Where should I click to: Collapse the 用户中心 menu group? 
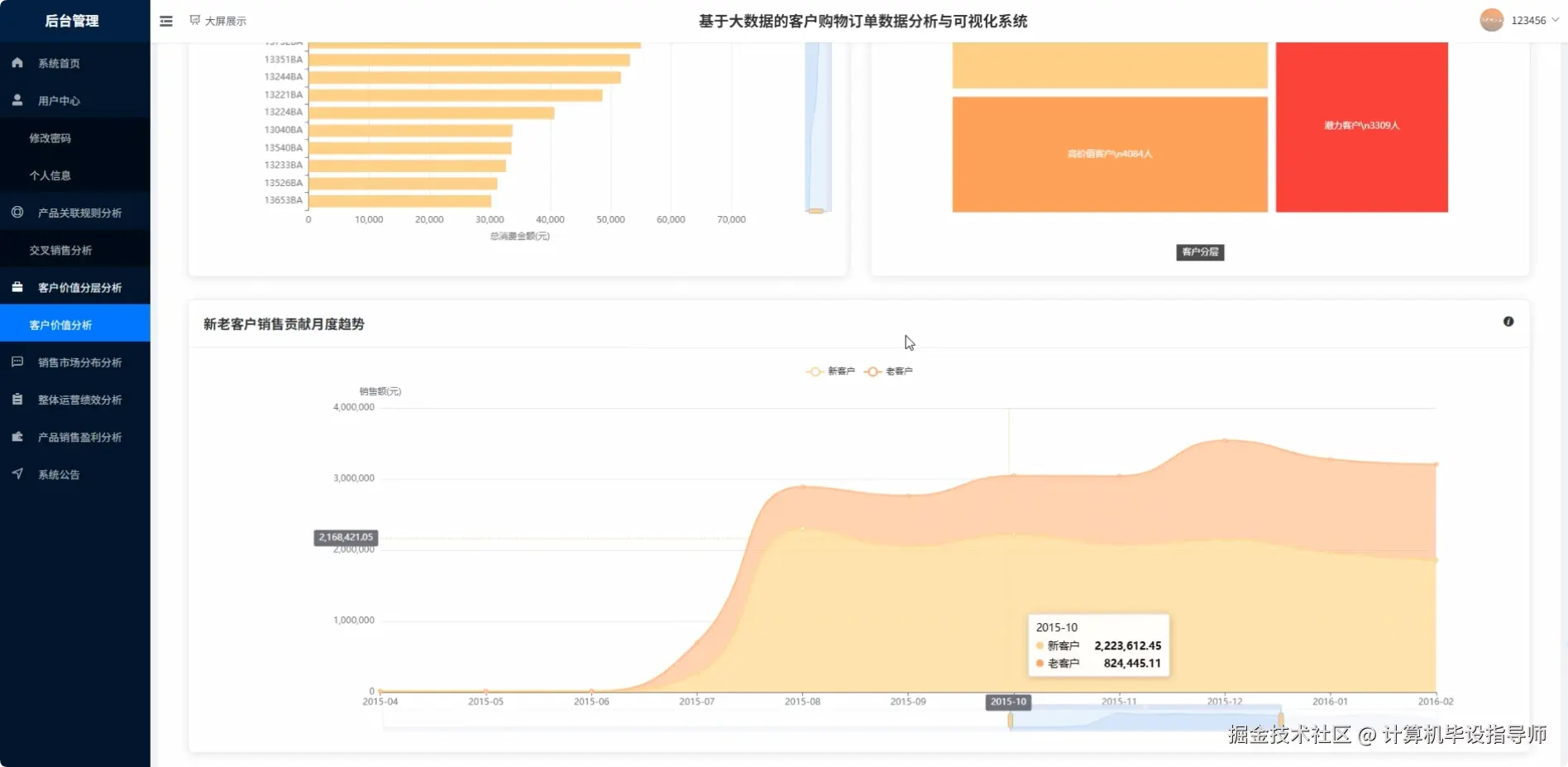[x=75, y=100]
